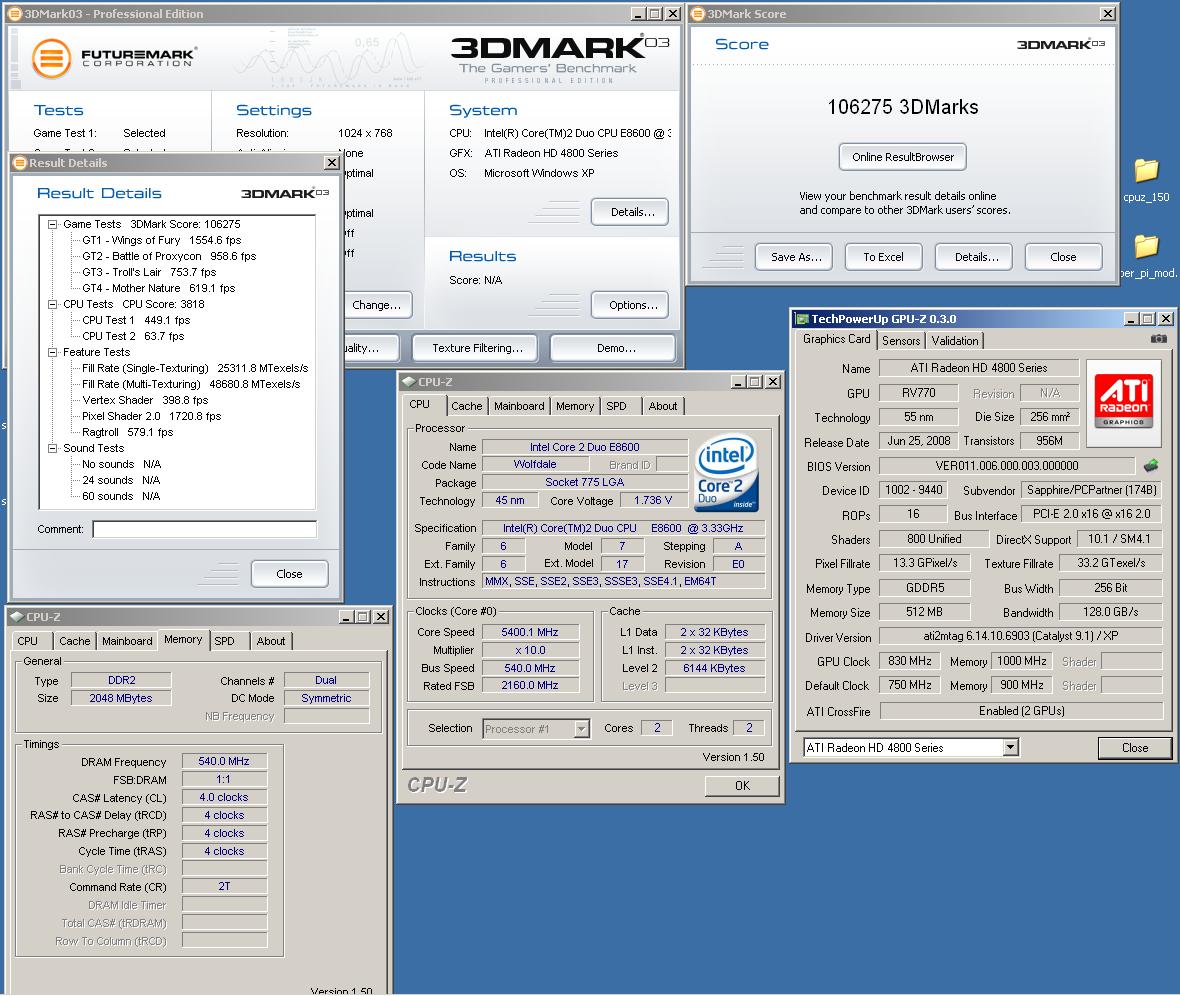Click the Save As... button
1180x996 pixels.
coord(796,257)
